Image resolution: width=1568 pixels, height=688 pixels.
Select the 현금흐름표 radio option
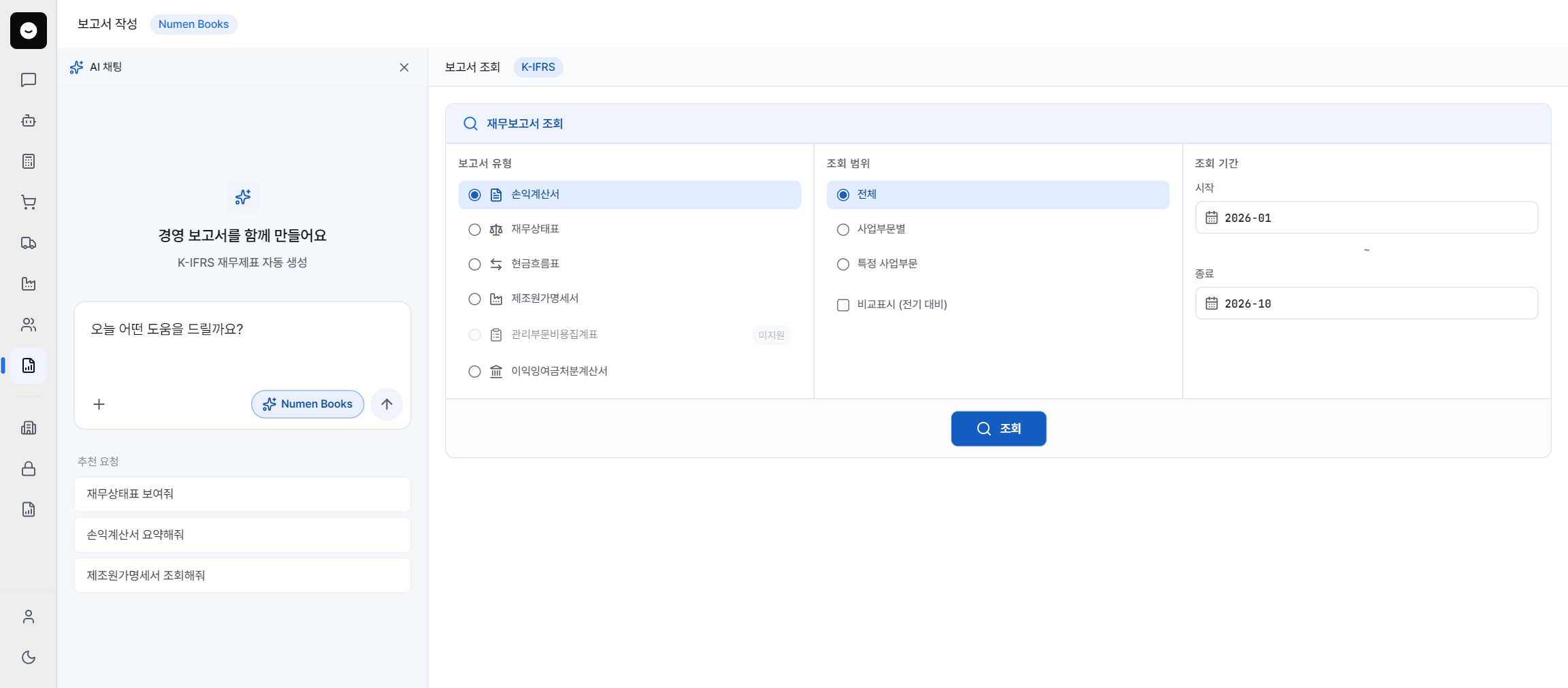630,264
